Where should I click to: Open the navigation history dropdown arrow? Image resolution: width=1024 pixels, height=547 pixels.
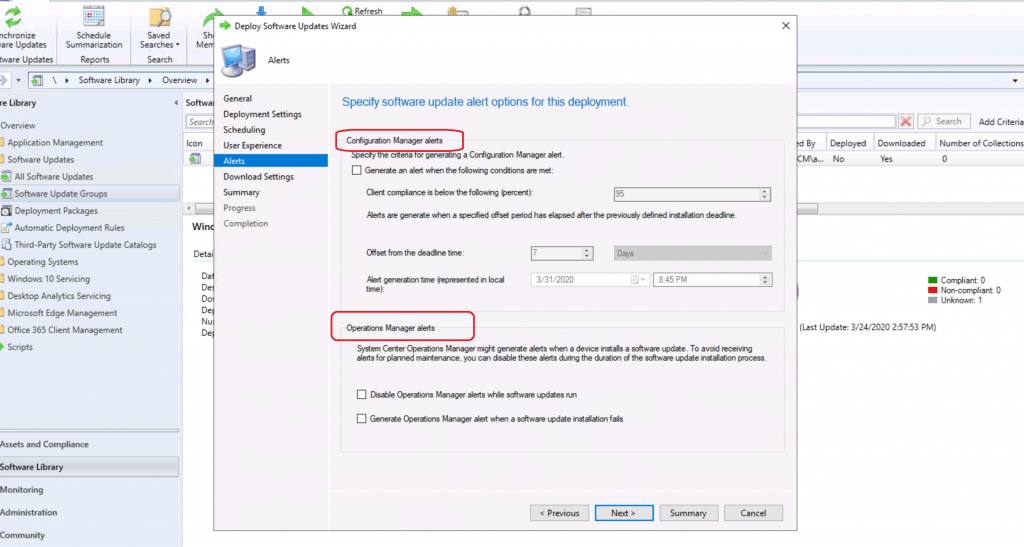[x=18, y=80]
